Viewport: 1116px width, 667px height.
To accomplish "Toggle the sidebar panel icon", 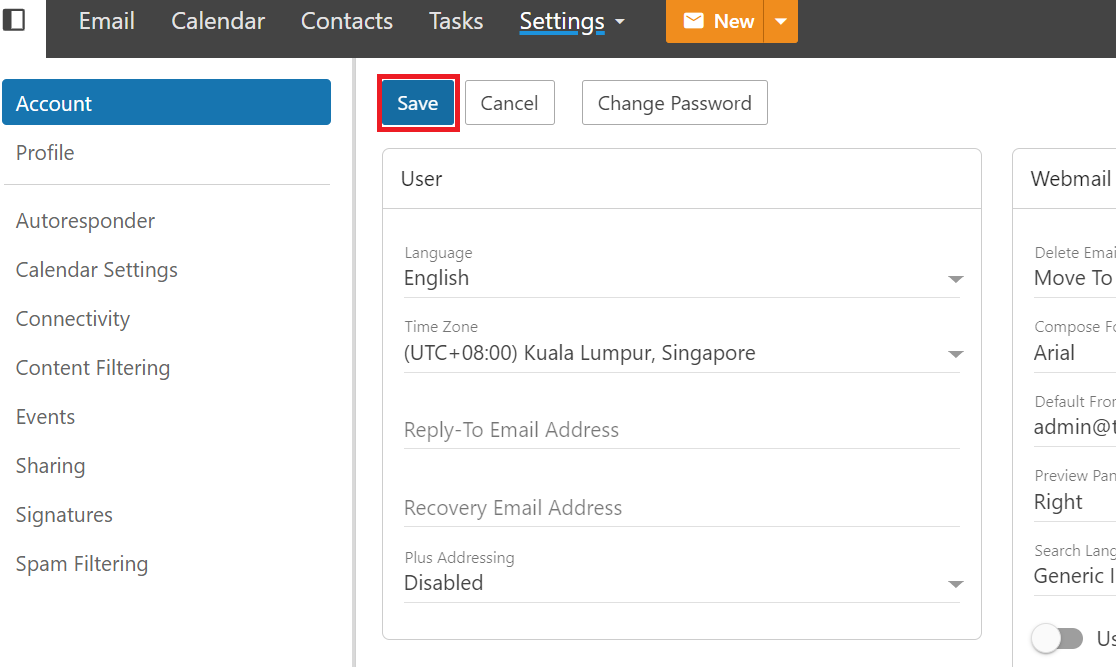I will click(x=15, y=20).
